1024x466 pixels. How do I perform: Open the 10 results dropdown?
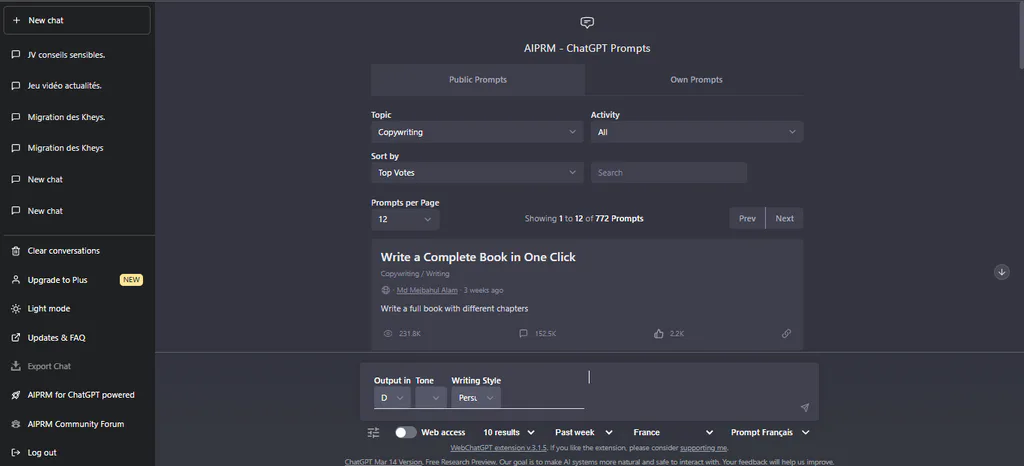[509, 432]
